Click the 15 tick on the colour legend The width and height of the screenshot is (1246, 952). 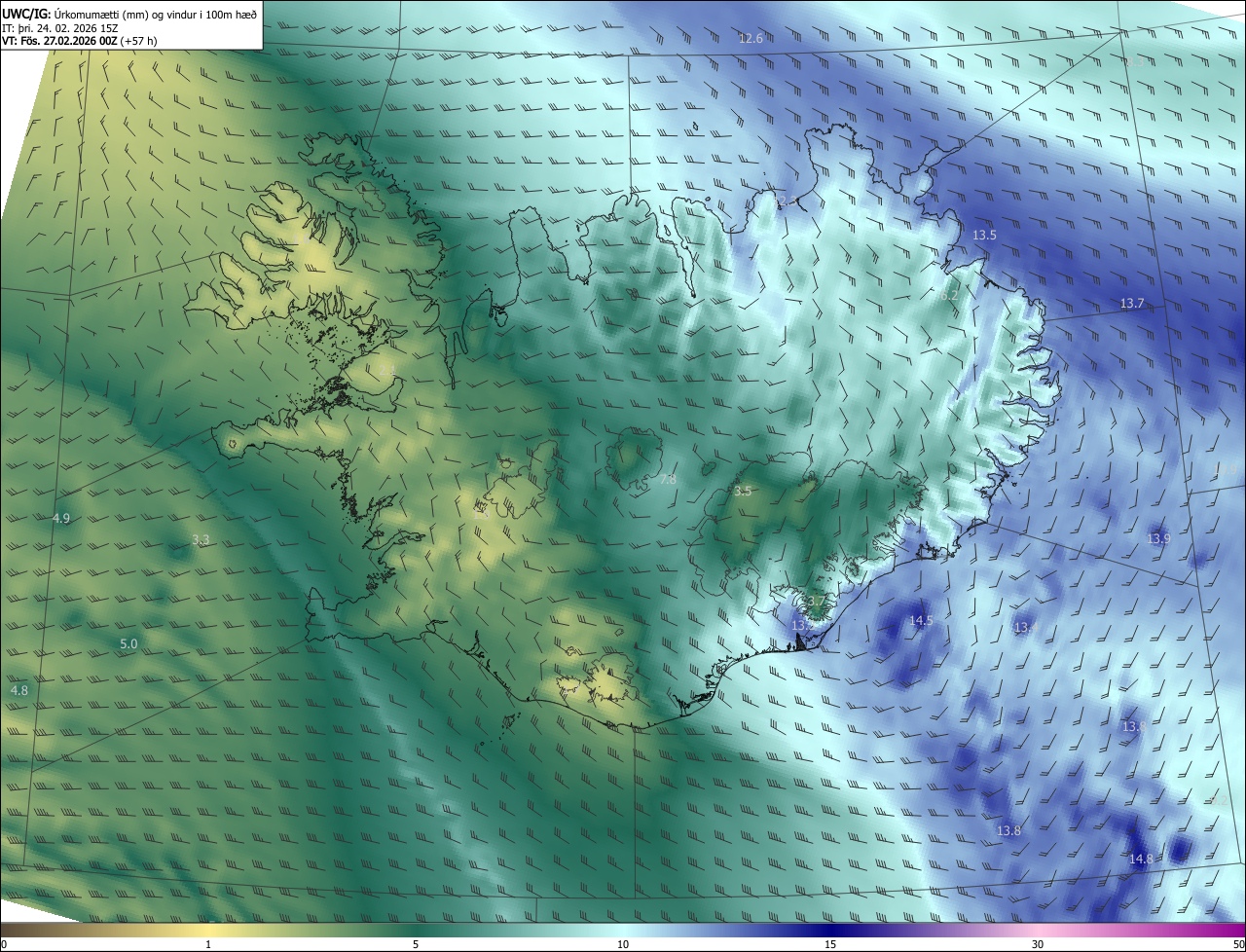pos(830,945)
